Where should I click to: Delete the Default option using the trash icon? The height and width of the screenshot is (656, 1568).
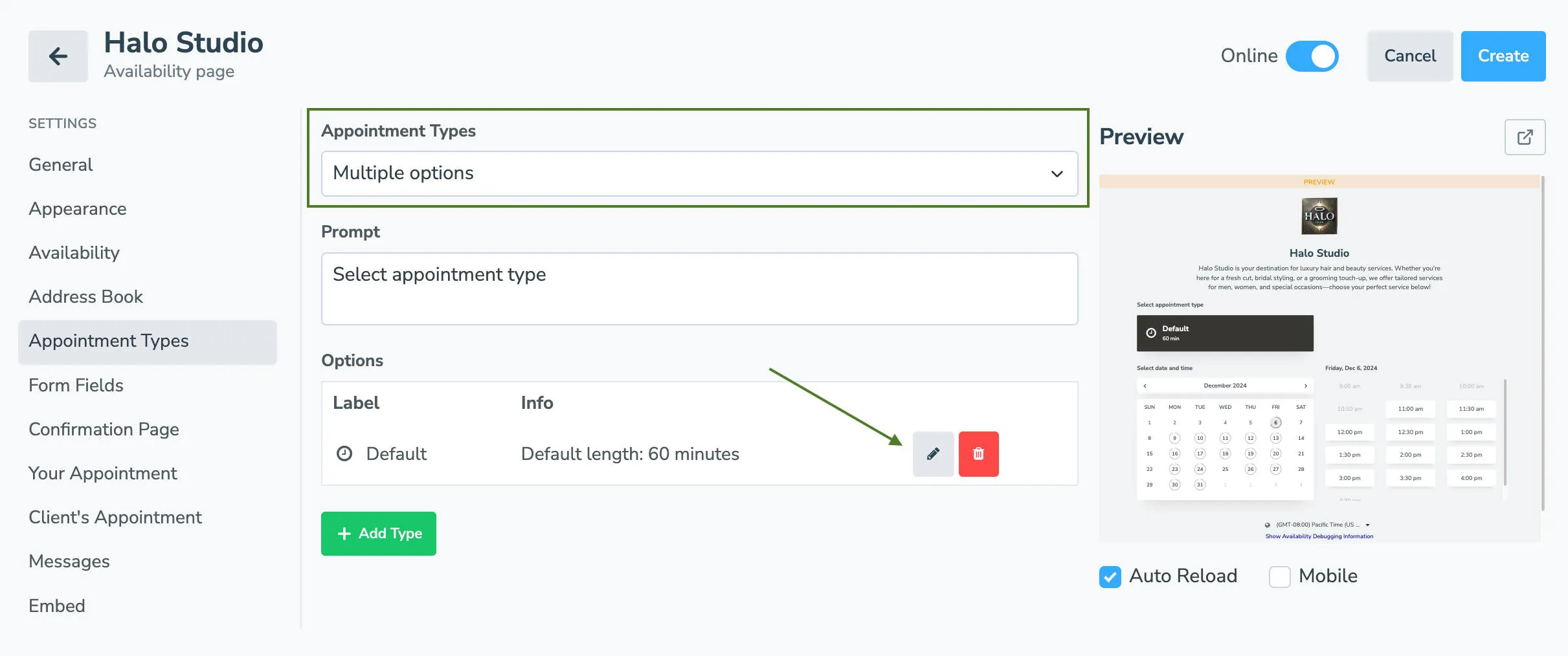978,454
